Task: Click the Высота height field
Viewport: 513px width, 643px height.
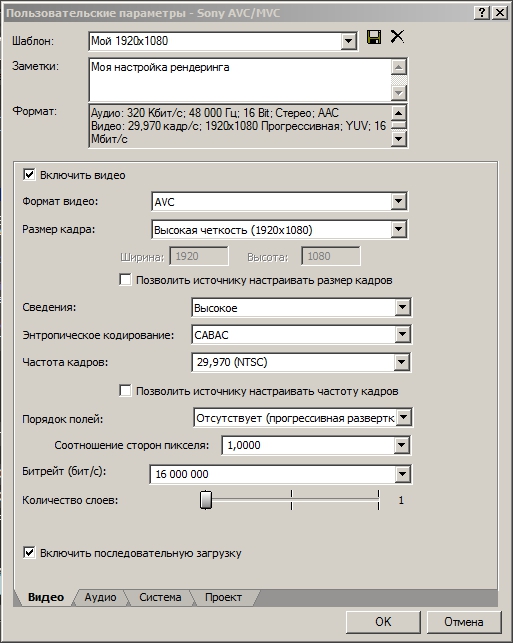Action: 331,256
